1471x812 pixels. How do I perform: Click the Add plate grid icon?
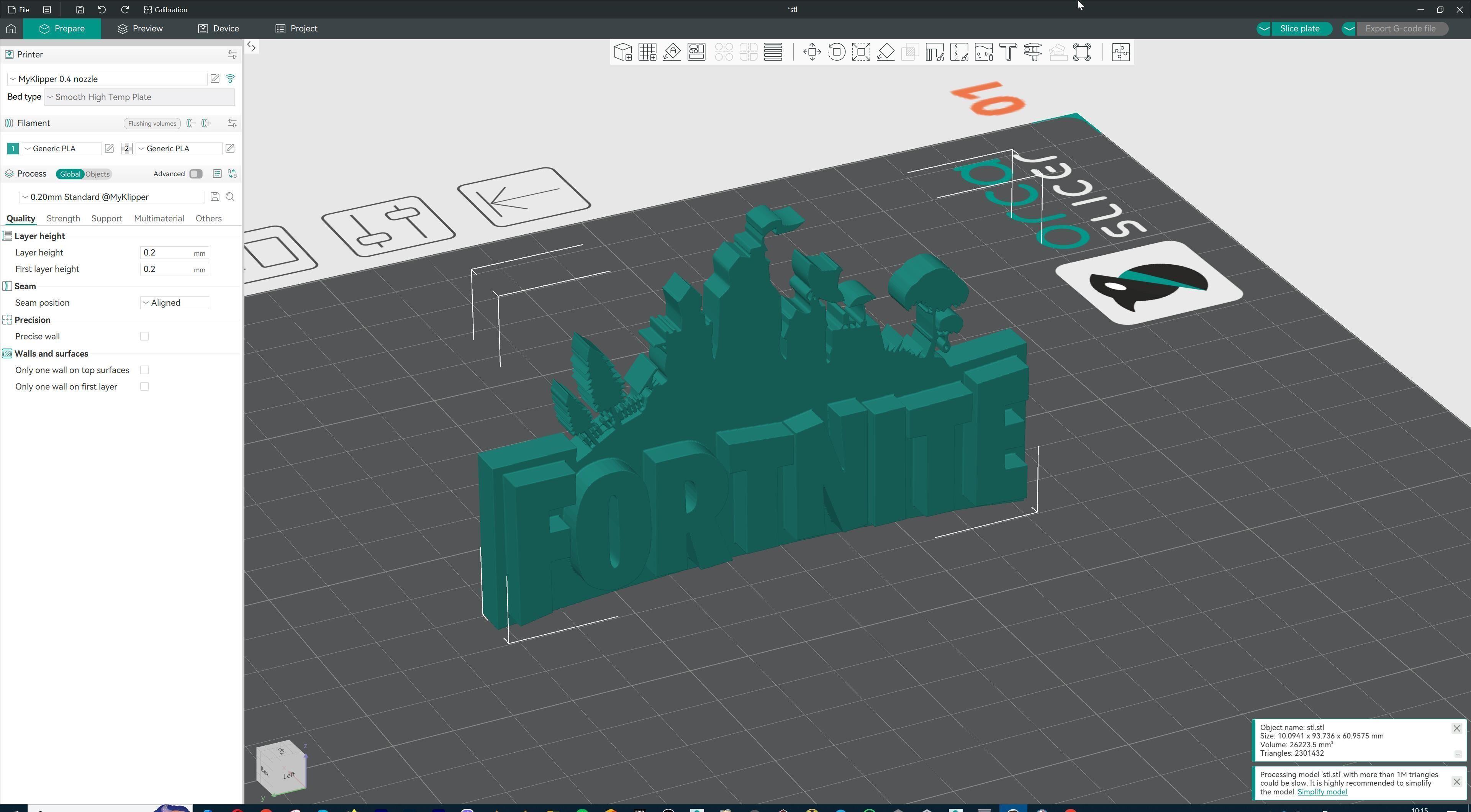coord(647,52)
